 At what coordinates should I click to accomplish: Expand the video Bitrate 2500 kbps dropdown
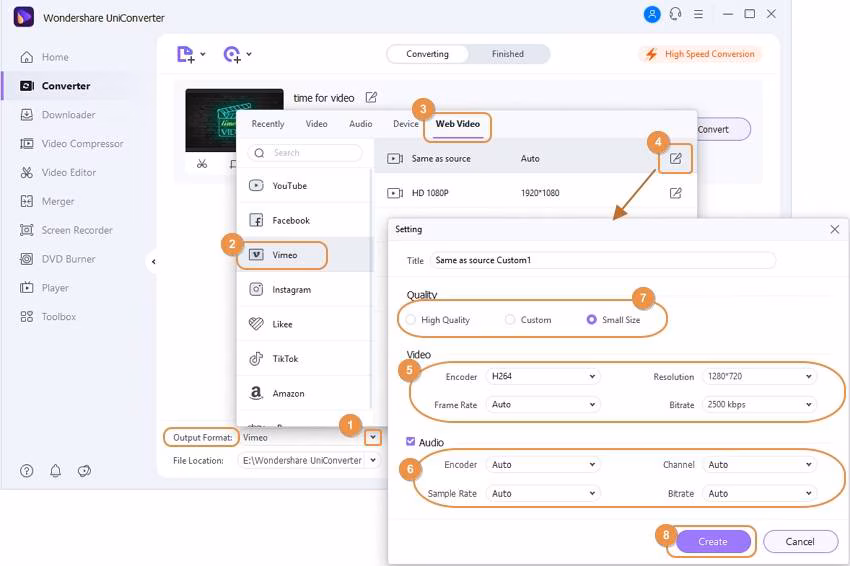[x=759, y=404]
